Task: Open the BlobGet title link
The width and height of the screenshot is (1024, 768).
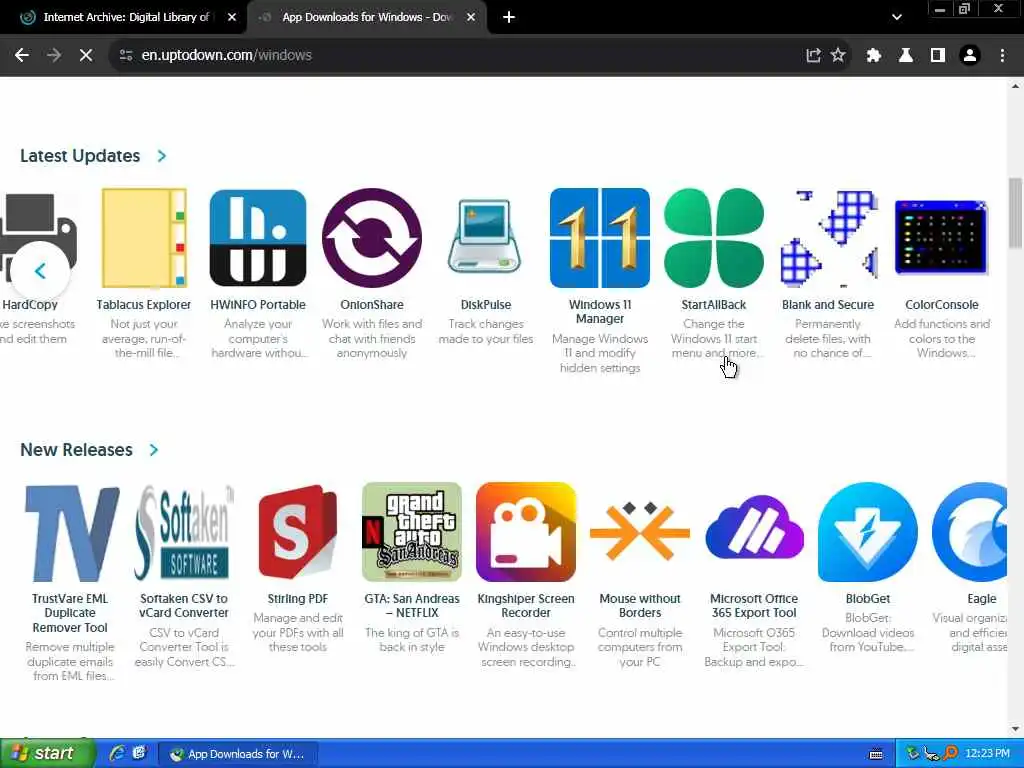Action: 867,599
